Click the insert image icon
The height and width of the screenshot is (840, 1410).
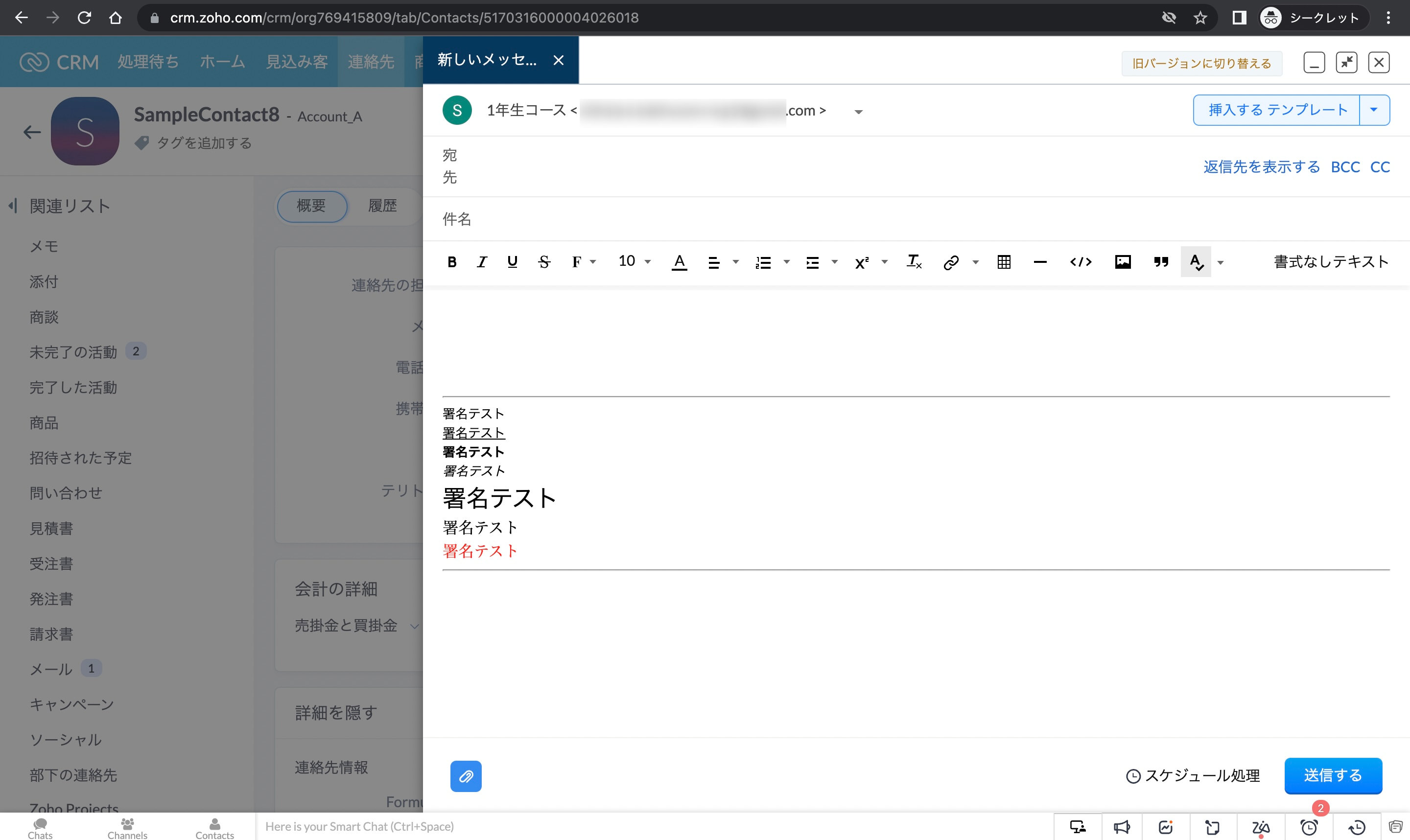1123,261
